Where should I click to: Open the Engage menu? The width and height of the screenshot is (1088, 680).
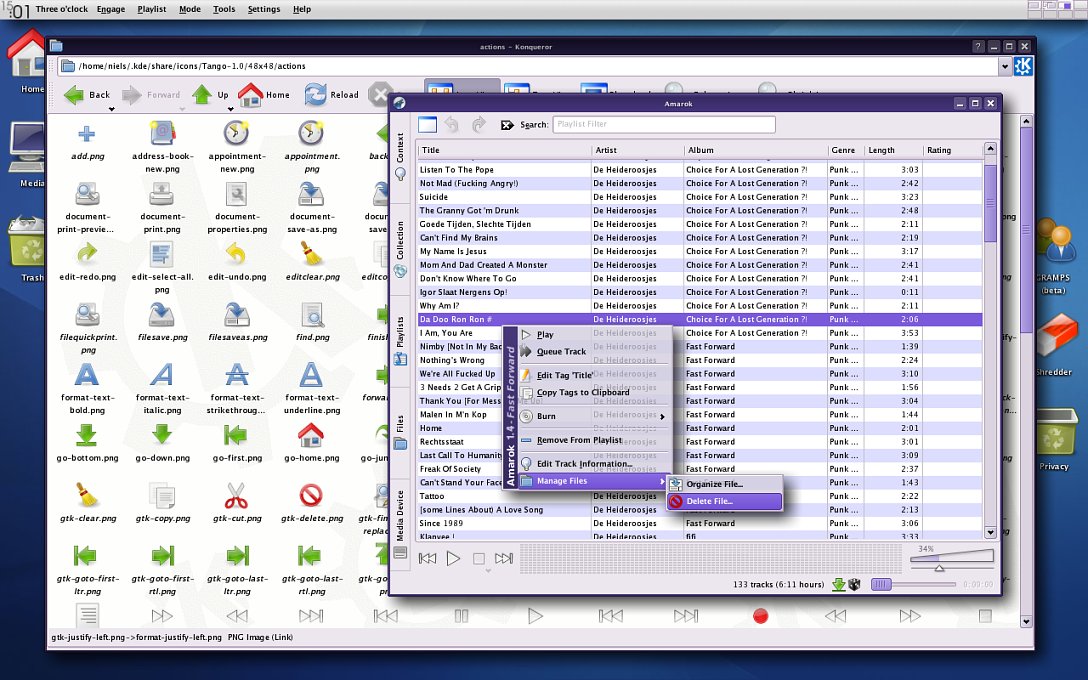pos(111,9)
